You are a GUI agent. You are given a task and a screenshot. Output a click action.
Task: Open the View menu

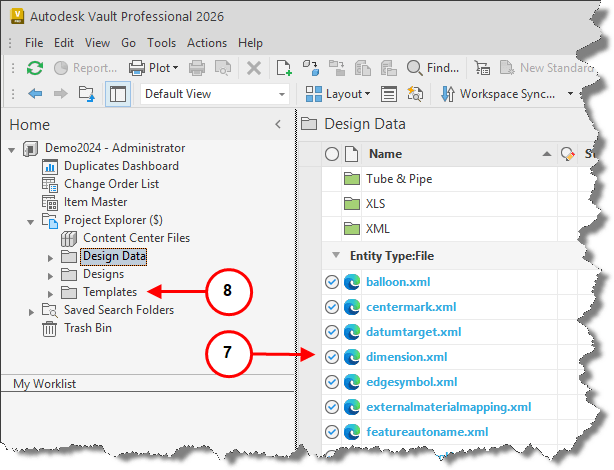pyautogui.click(x=98, y=43)
